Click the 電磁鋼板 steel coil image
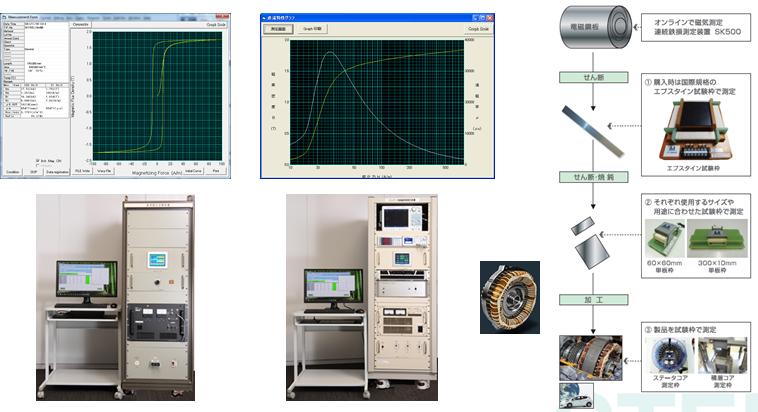The image size is (758, 412). coord(596,27)
